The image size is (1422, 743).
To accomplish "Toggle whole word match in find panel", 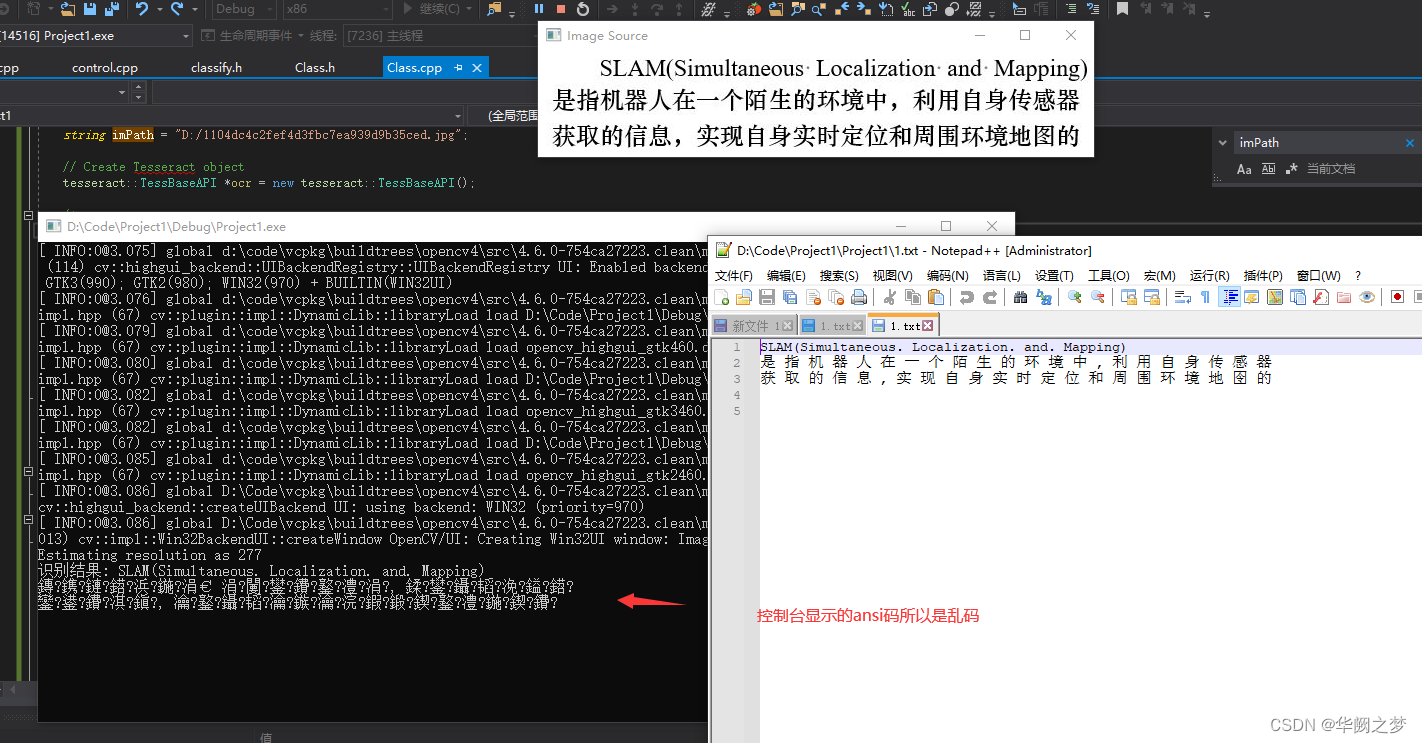I will tap(1268, 169).
